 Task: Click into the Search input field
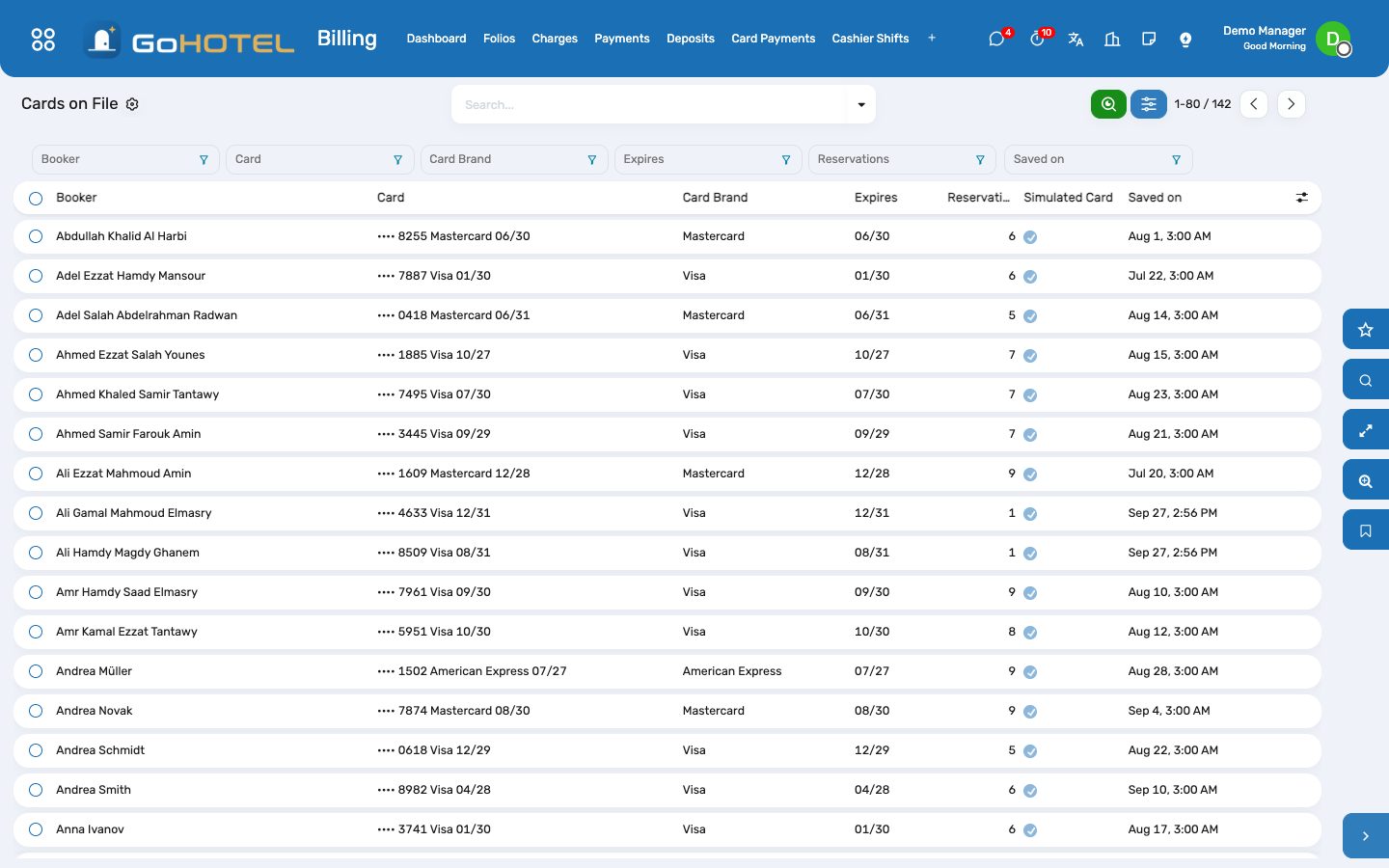[650, 104]
